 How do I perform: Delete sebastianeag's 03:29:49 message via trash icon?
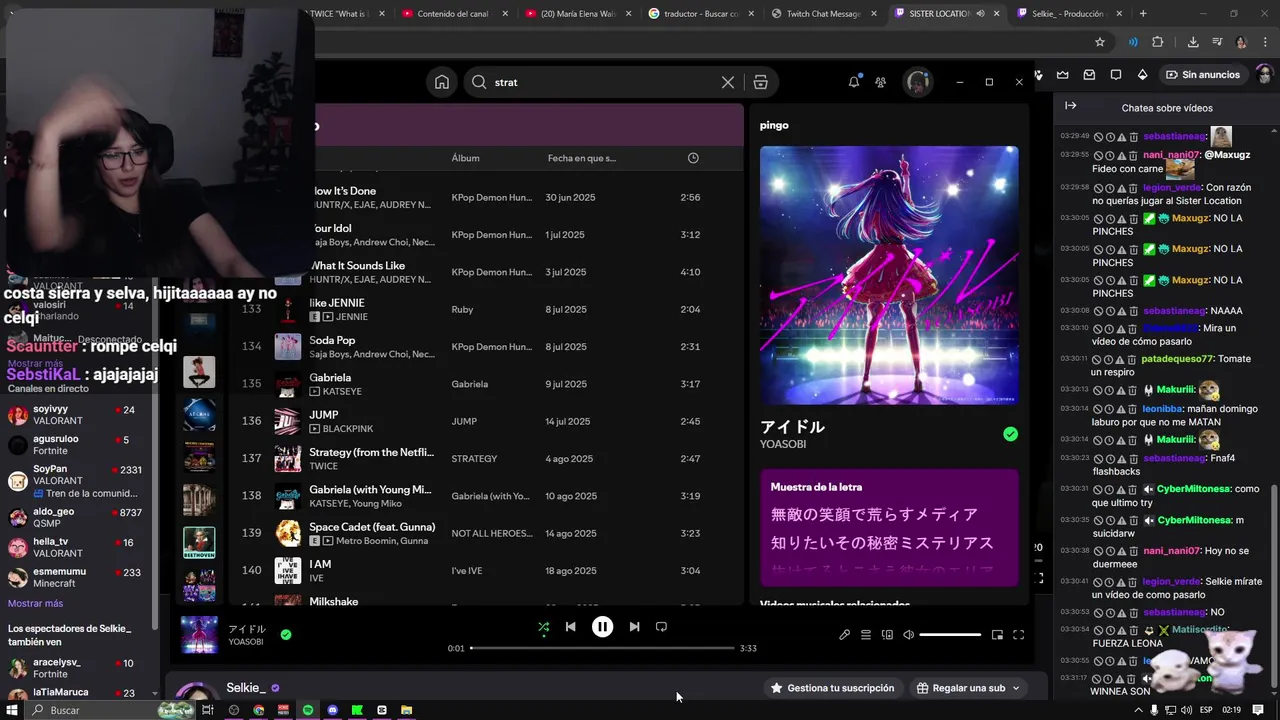click(x=1133, y=136)
